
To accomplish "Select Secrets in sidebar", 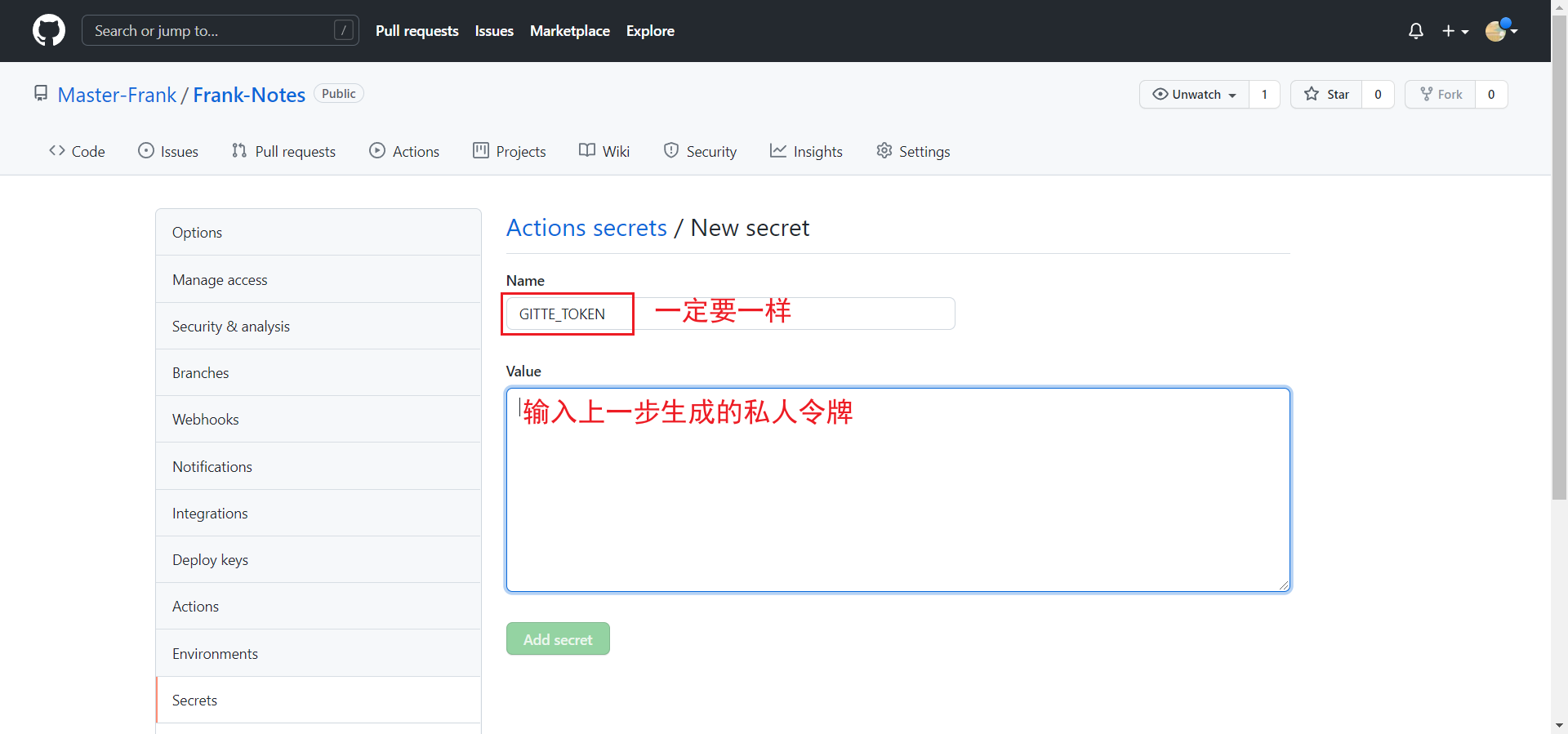I will (x=318, y=700).
